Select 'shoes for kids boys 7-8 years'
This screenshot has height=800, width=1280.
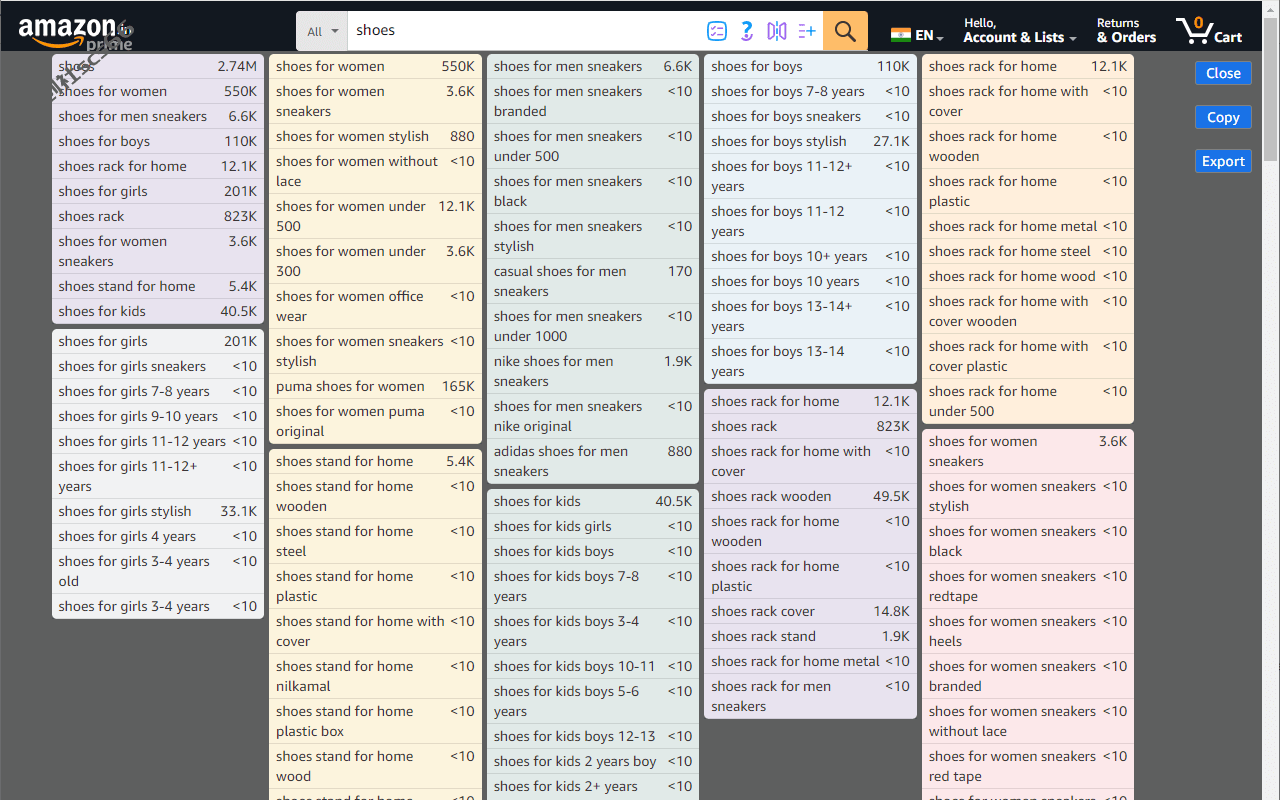pyautogui.click(x=593, y=586)
